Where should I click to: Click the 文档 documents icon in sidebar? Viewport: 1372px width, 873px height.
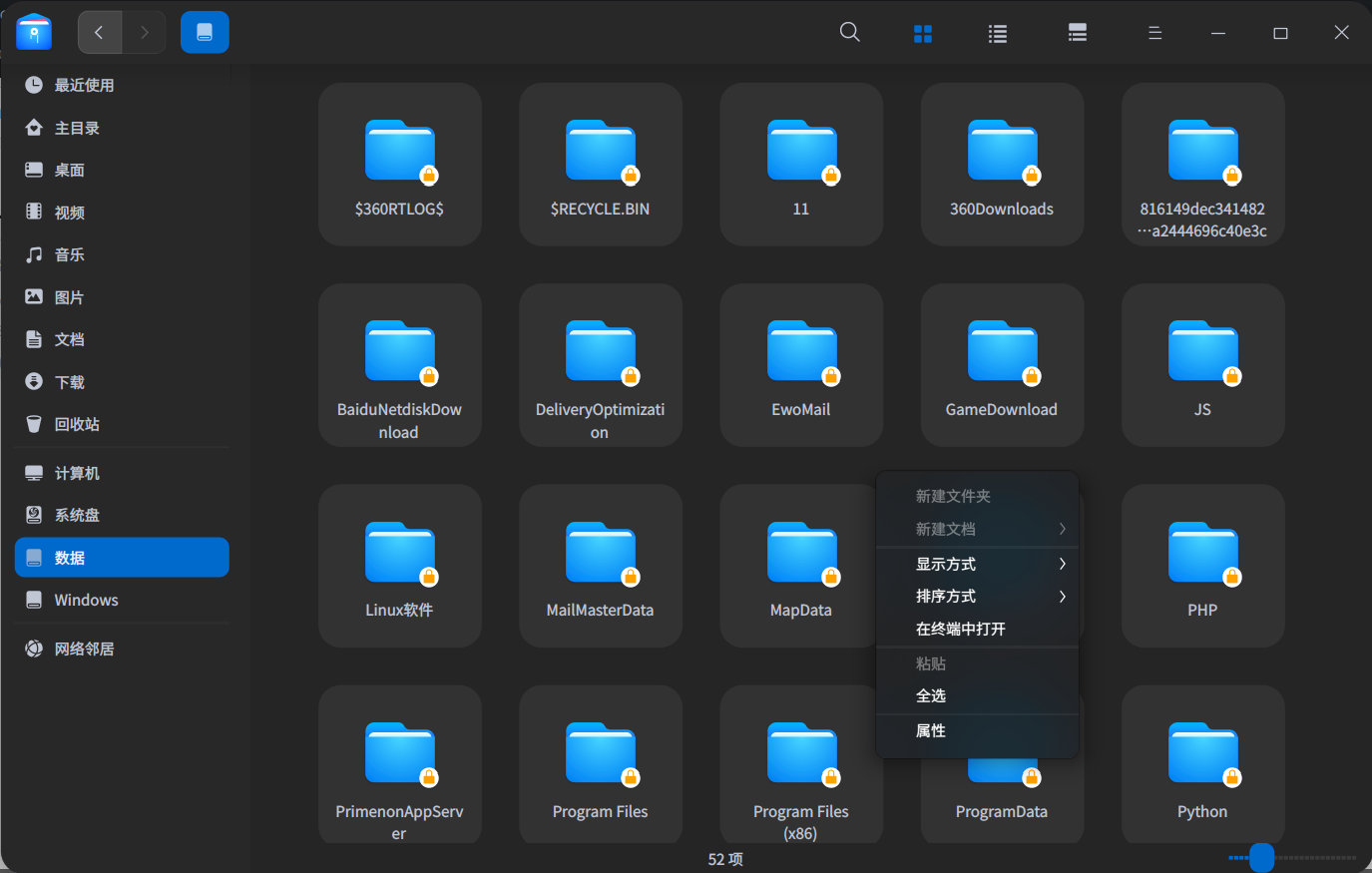point(34,339)
